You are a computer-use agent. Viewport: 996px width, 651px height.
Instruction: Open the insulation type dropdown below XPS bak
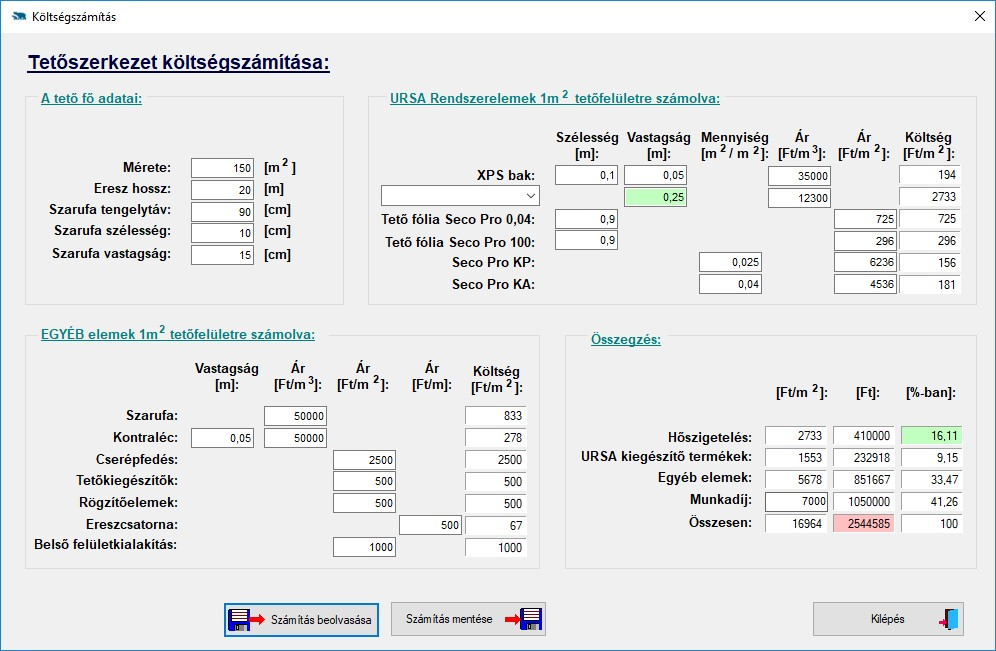tap(460, 196)
